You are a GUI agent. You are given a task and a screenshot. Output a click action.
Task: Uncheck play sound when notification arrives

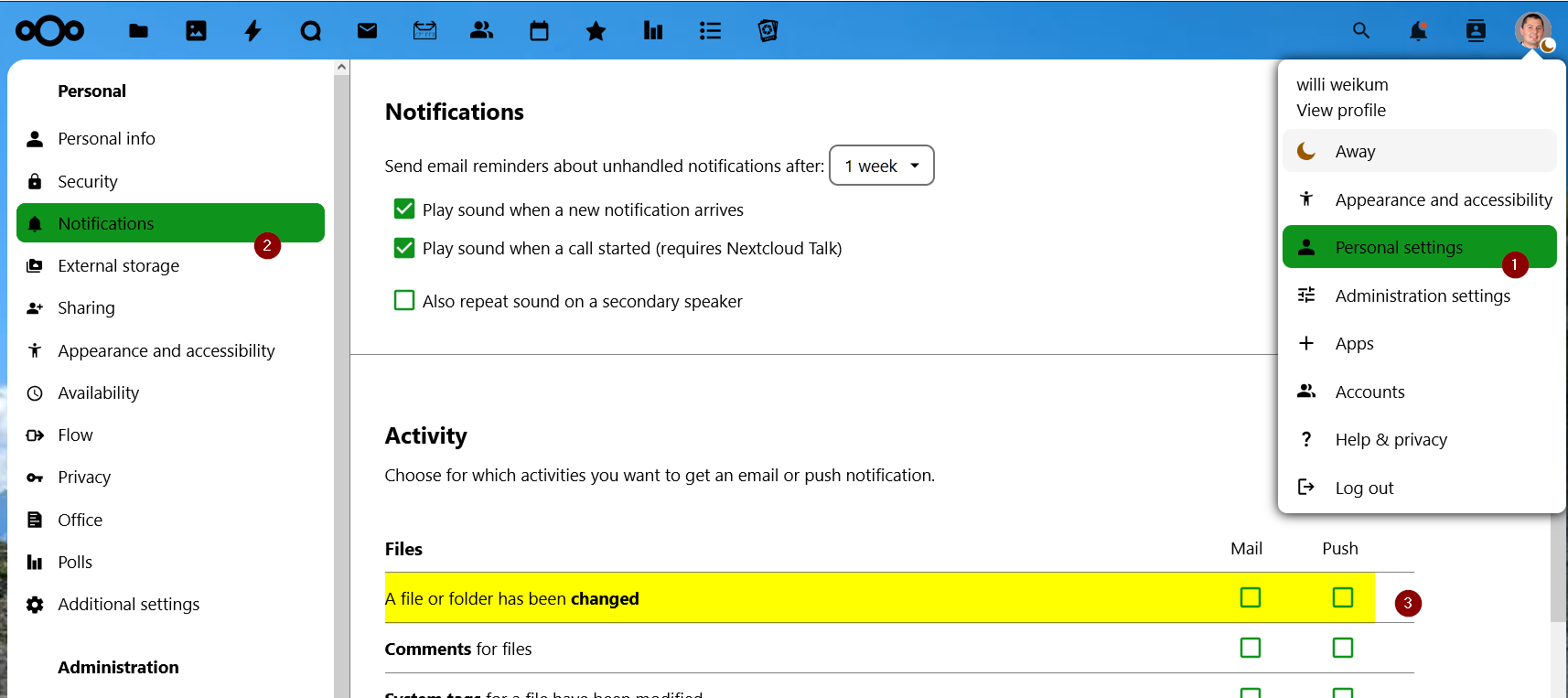[x=404, y=209]
